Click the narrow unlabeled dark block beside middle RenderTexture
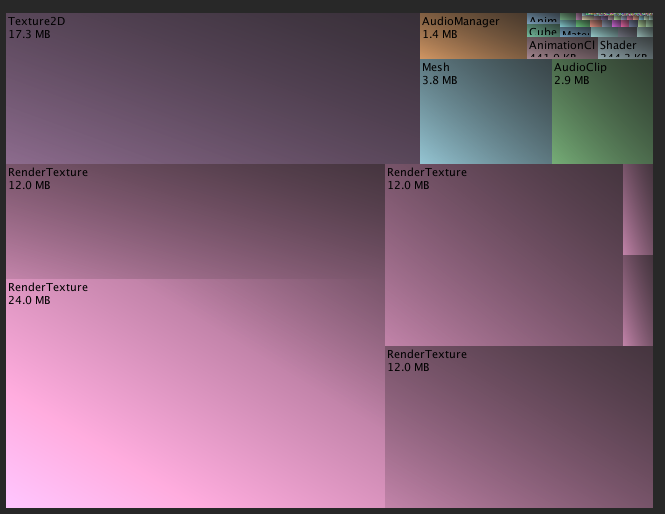 pos(638,300)
